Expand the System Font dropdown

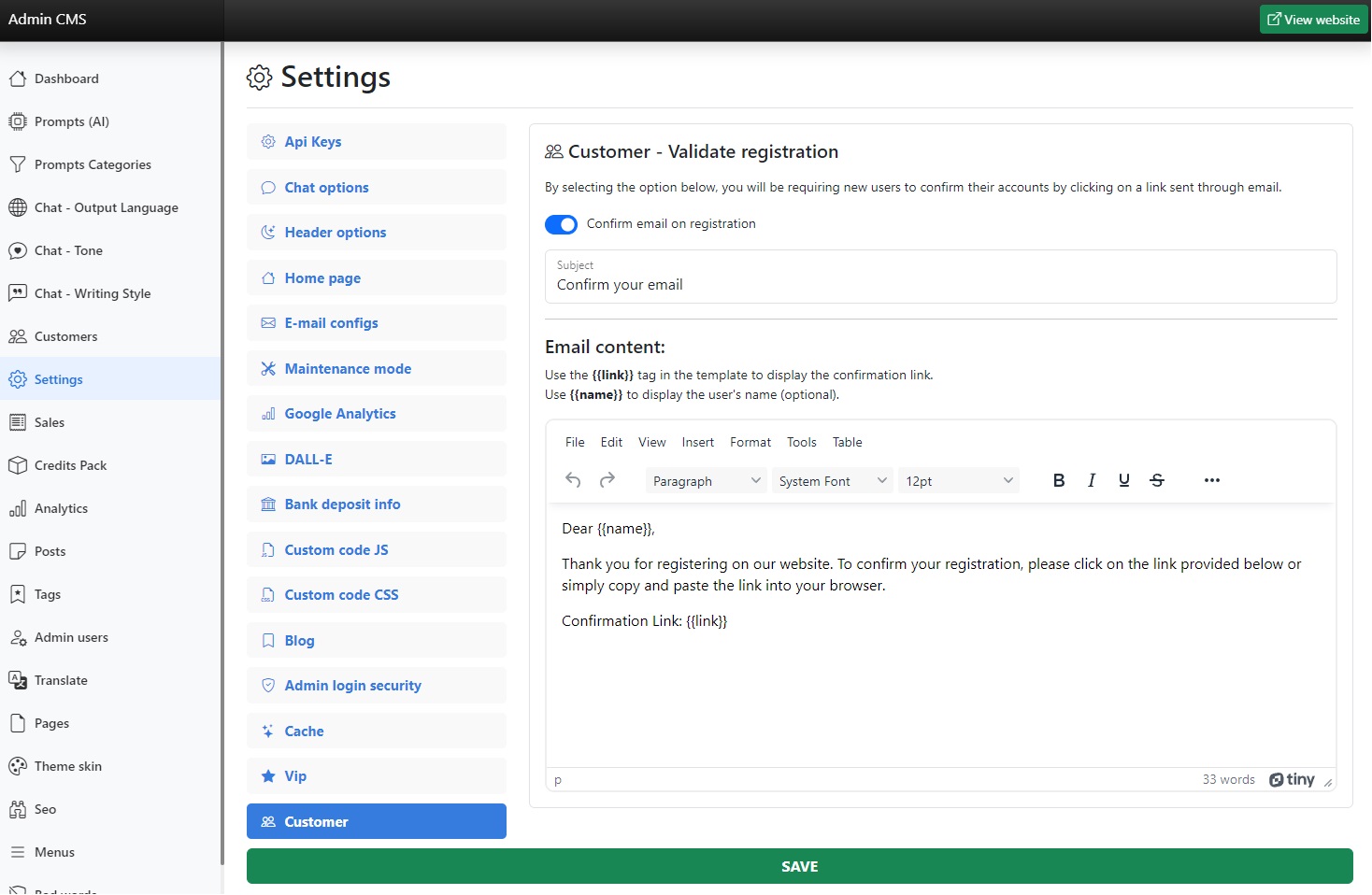(832, 481)
